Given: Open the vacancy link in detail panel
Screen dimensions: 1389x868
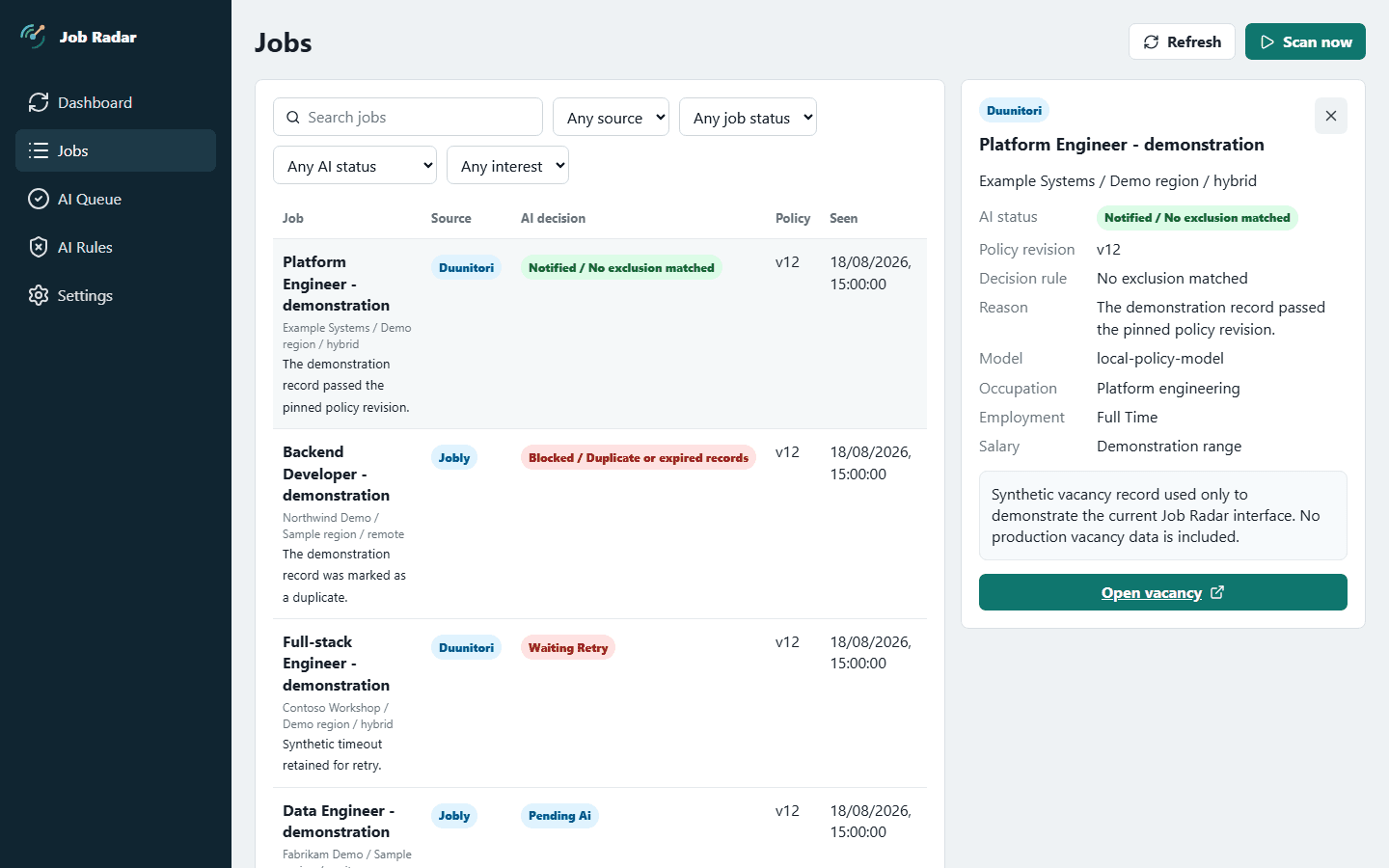Looking at the screenshot, I should [1162, 592].
